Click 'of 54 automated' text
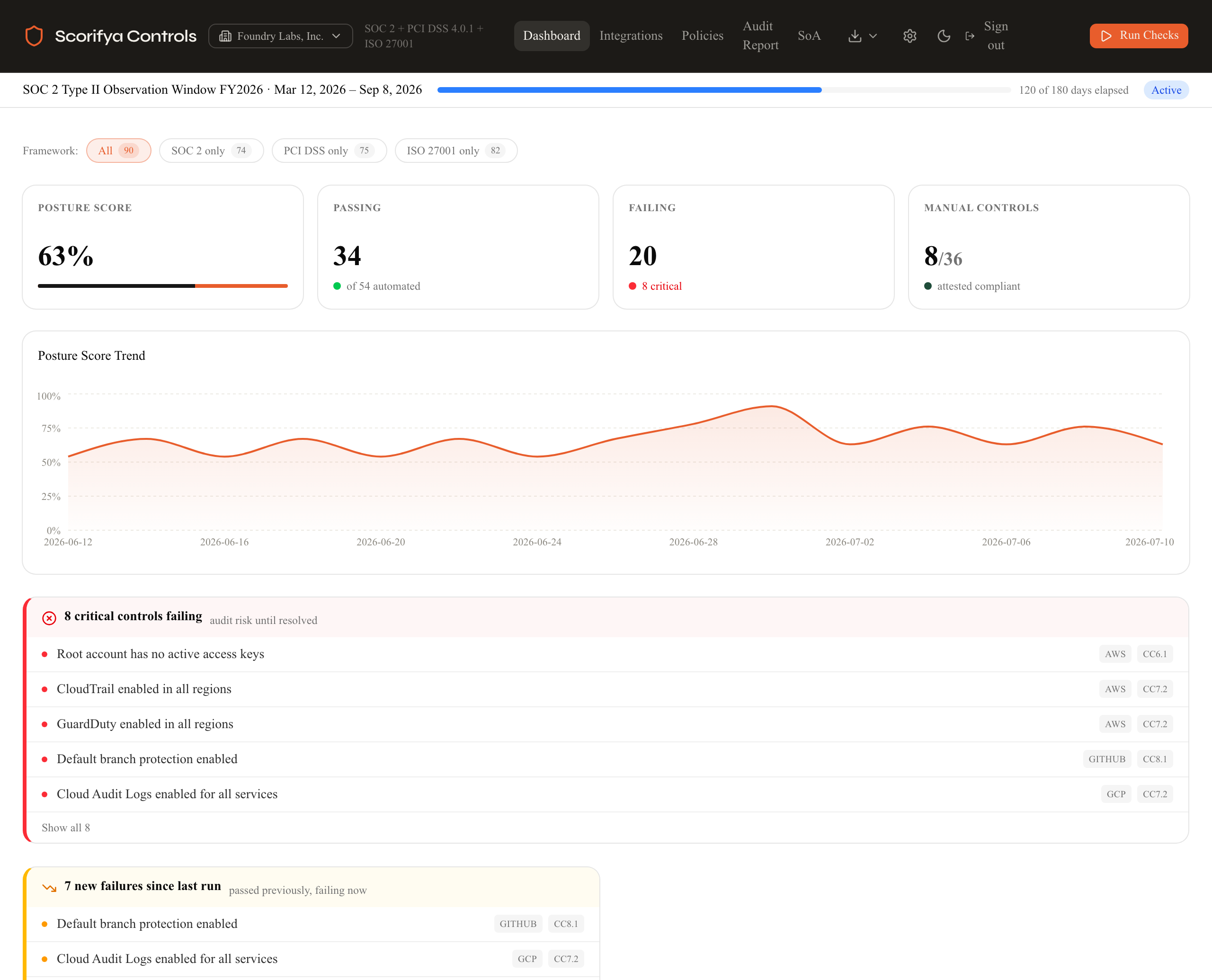The image size is (1212, 980). pyautogui.click(x=383, y=286)
